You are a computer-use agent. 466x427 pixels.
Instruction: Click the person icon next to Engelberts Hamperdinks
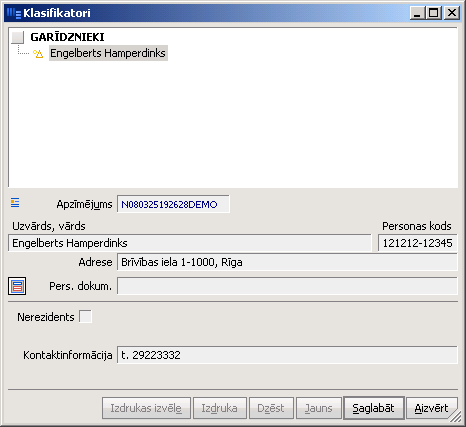click(x=38, y=54)
